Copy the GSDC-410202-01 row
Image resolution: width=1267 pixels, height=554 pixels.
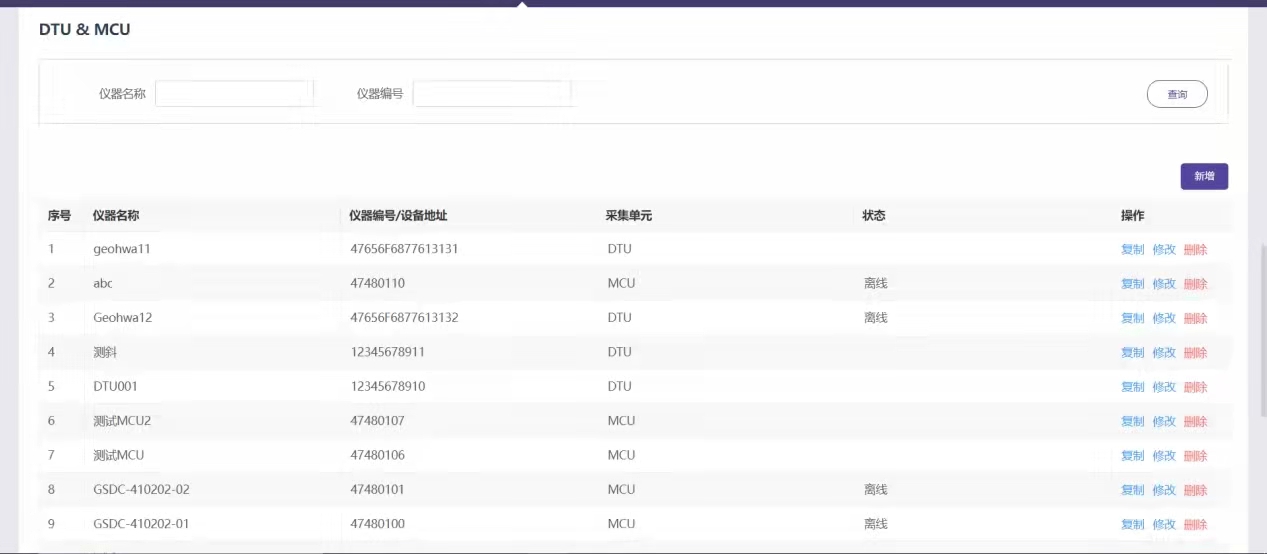pos(1132,524)
